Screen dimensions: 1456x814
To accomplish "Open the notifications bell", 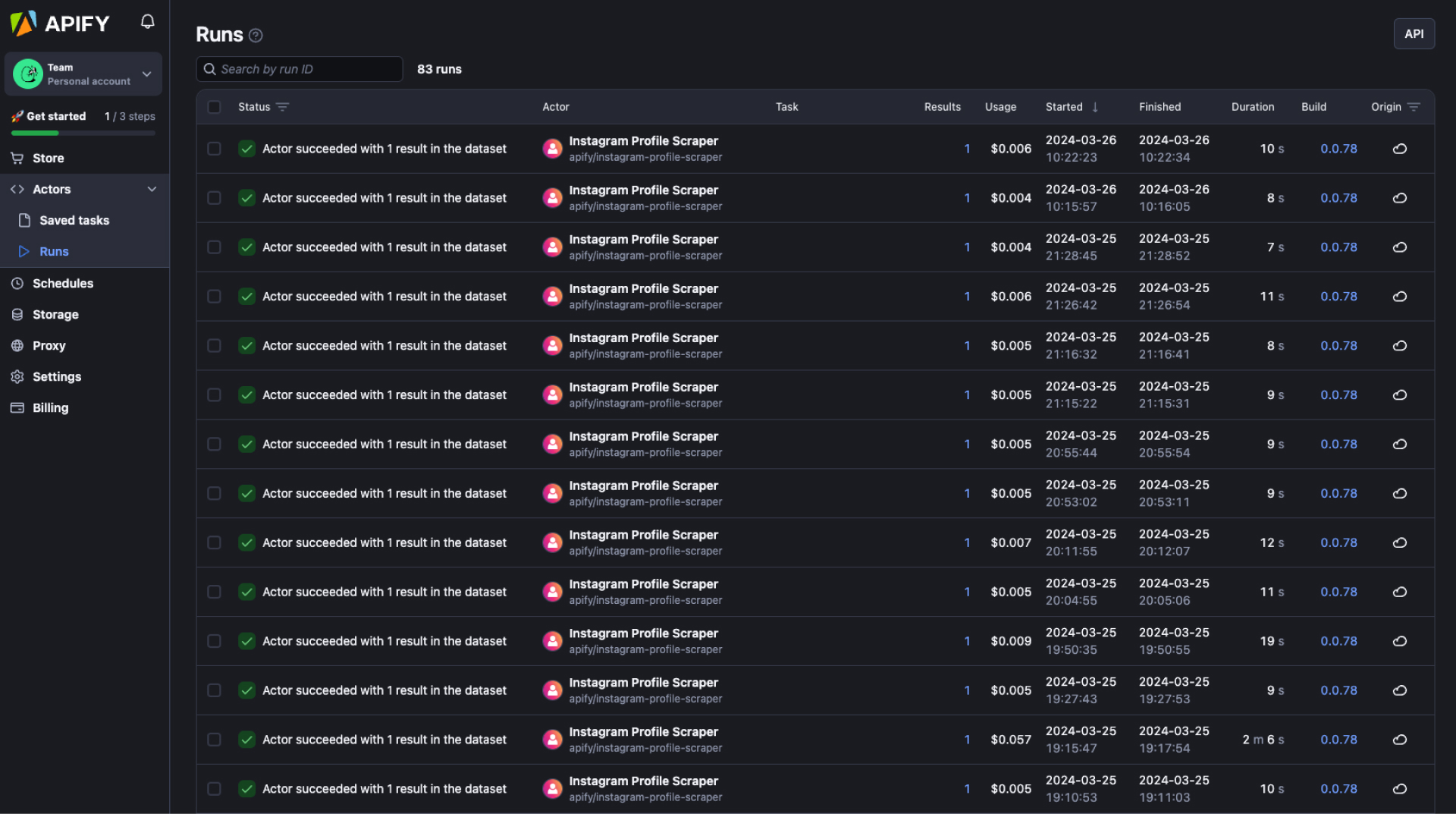I will 148,22.
